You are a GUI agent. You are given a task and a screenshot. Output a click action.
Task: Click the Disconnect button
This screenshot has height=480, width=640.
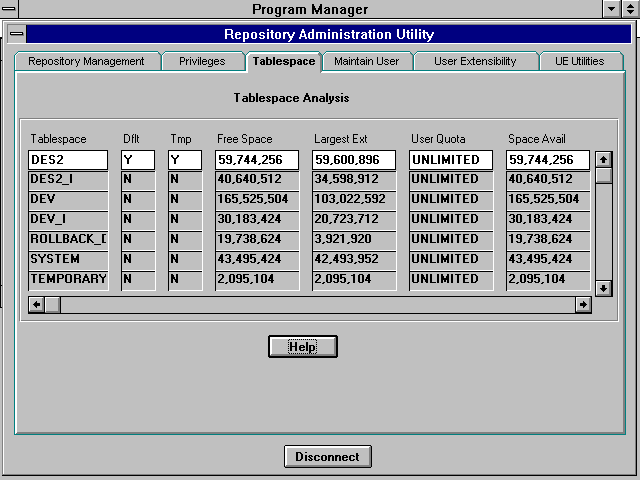tap(327, 457)
